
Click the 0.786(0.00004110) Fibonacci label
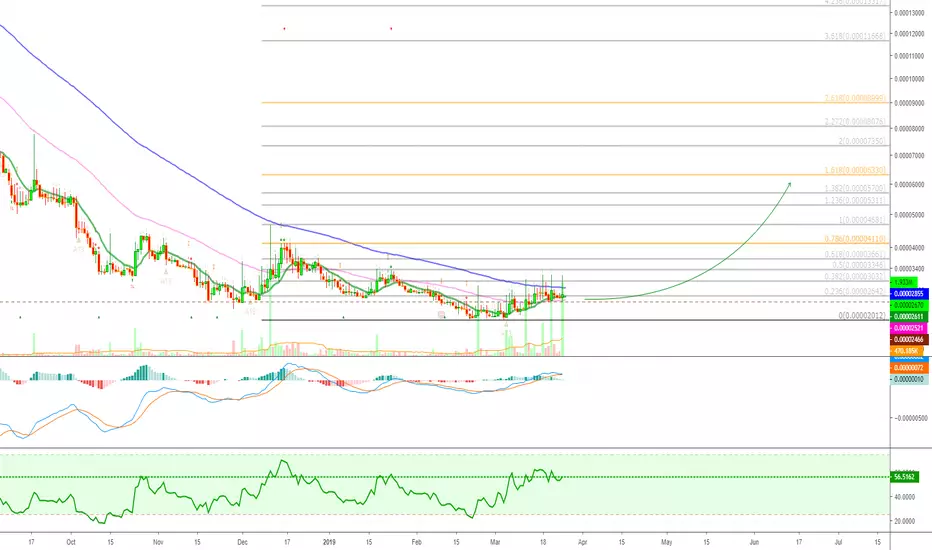click(x=855, y=239)
